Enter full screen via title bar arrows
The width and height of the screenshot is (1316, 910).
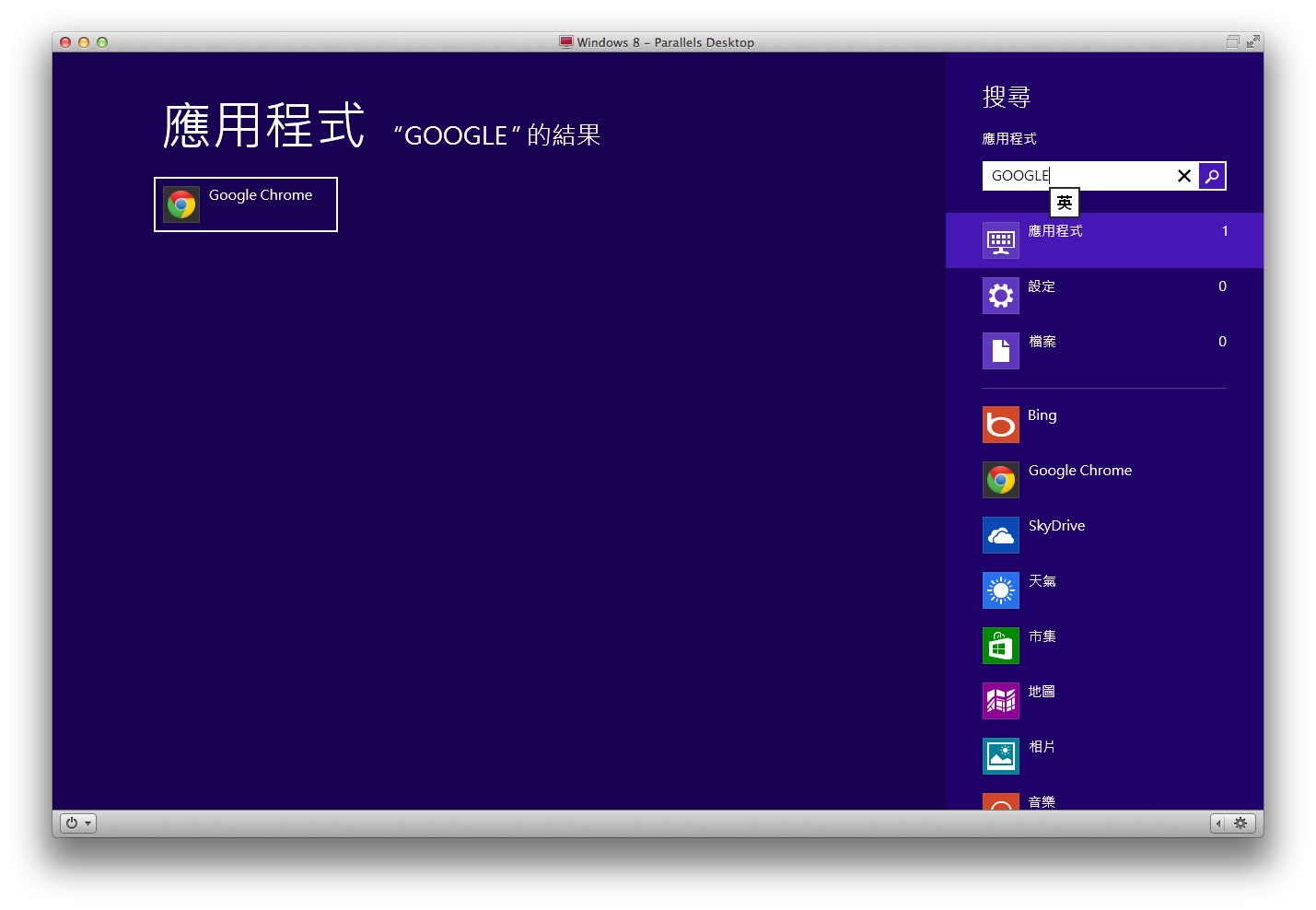tap(1252, 41)
